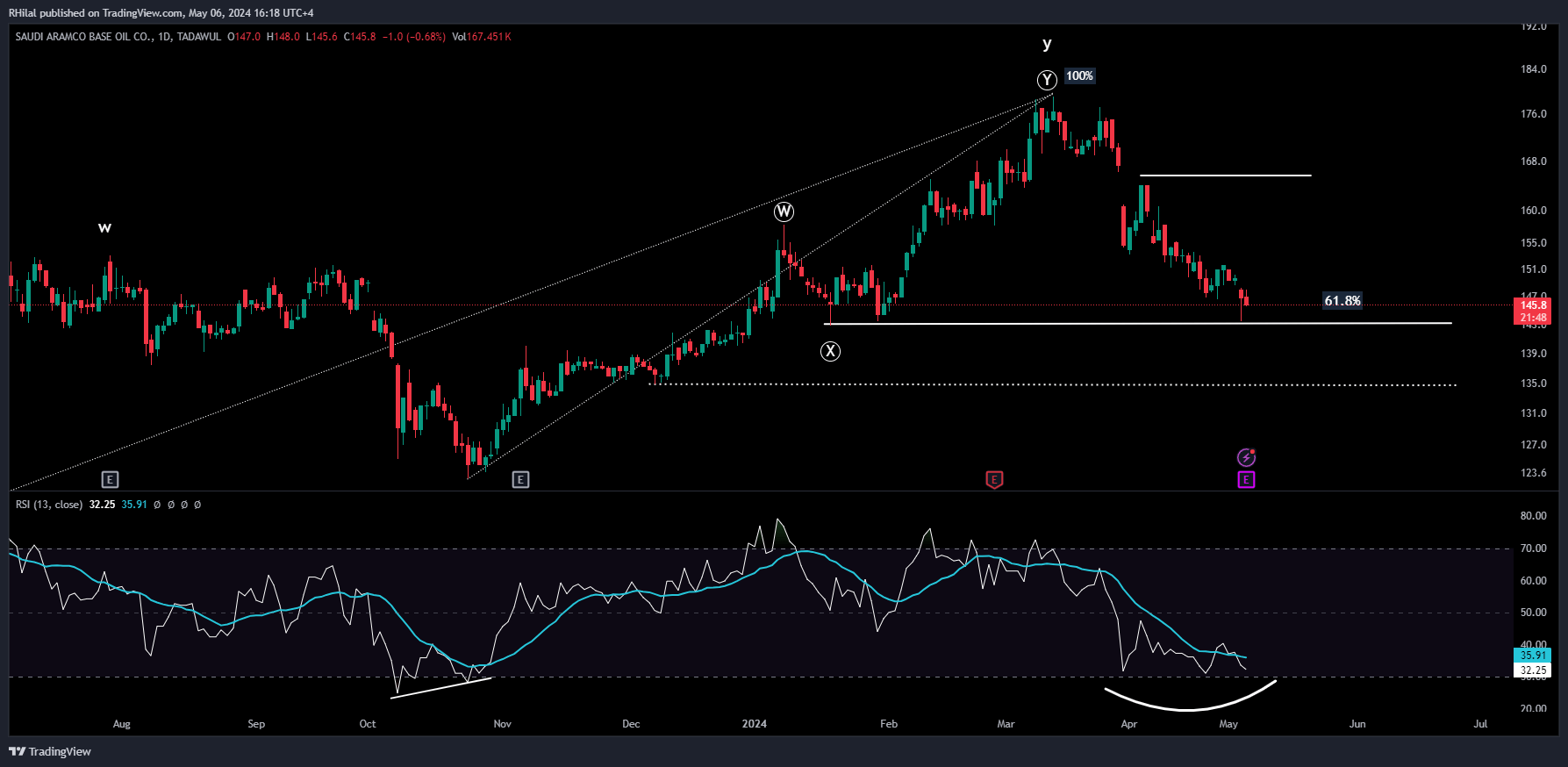Select the circled W wave label
Viewport: 1568px width, 767px height.
784,211
